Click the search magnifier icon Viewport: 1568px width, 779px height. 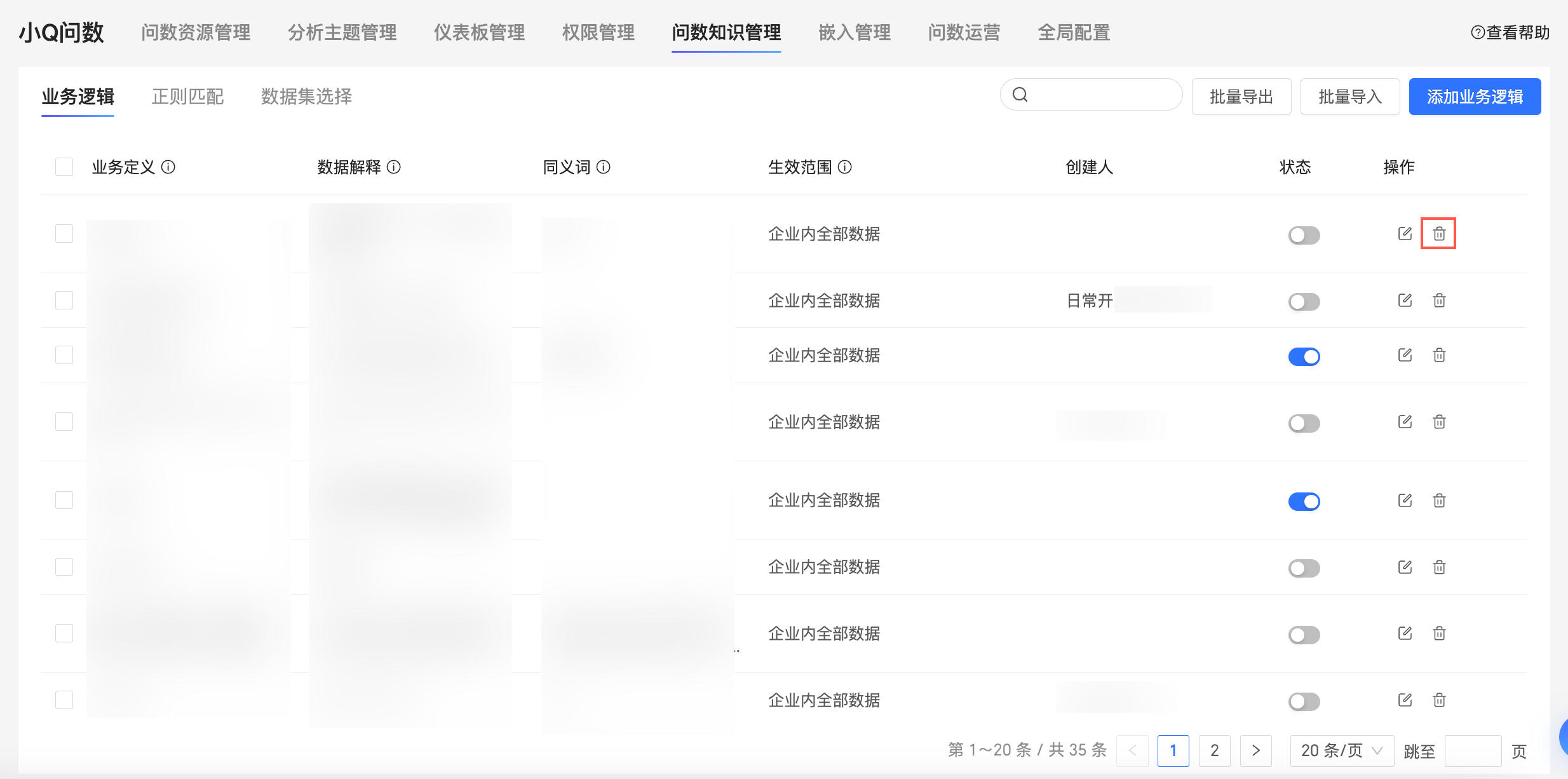[x=1020, y=95]
